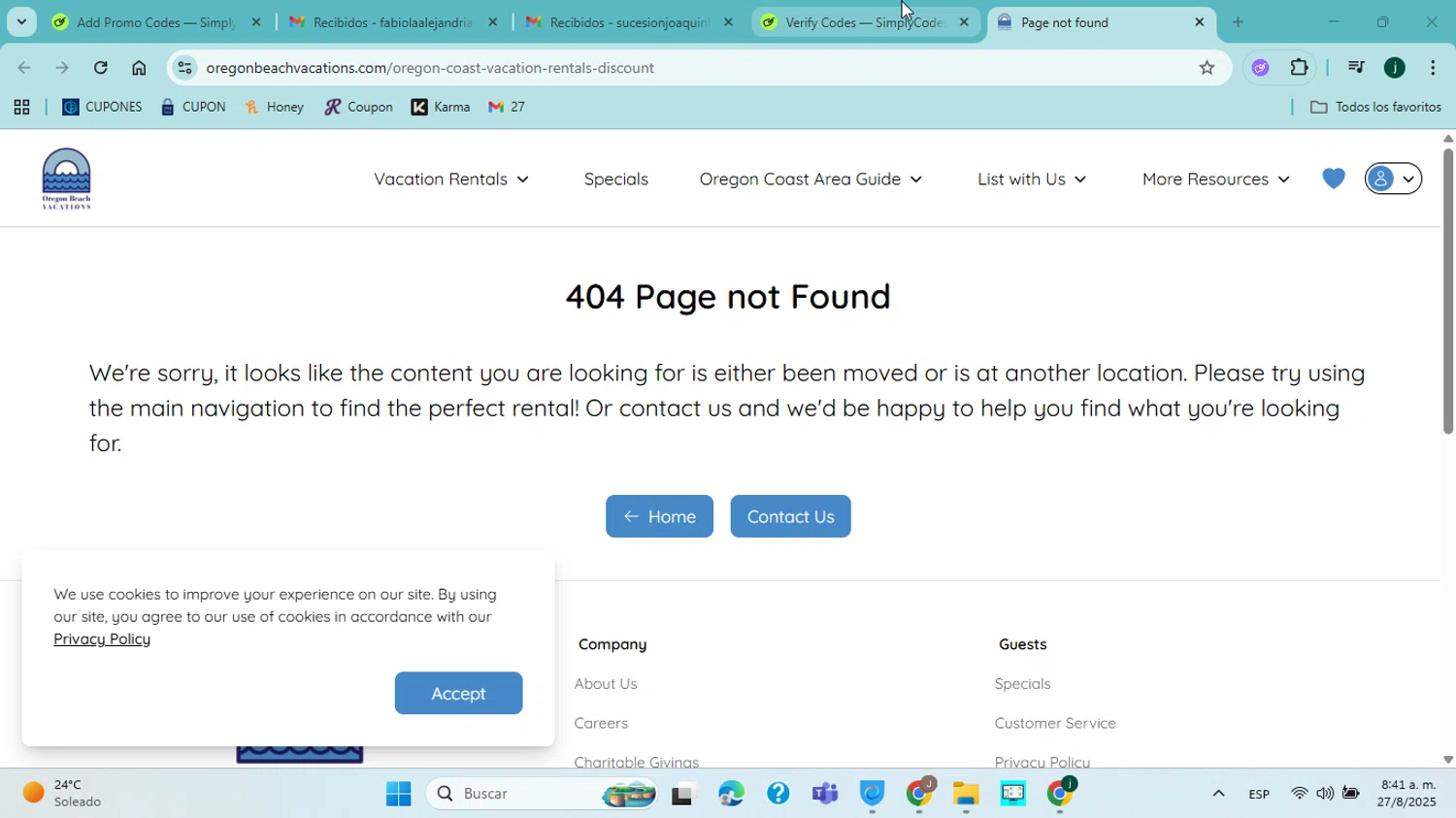Expand the Vacation Rentals menu
The height and width of the screenshot is (818, 1456).
coord(451,179)
